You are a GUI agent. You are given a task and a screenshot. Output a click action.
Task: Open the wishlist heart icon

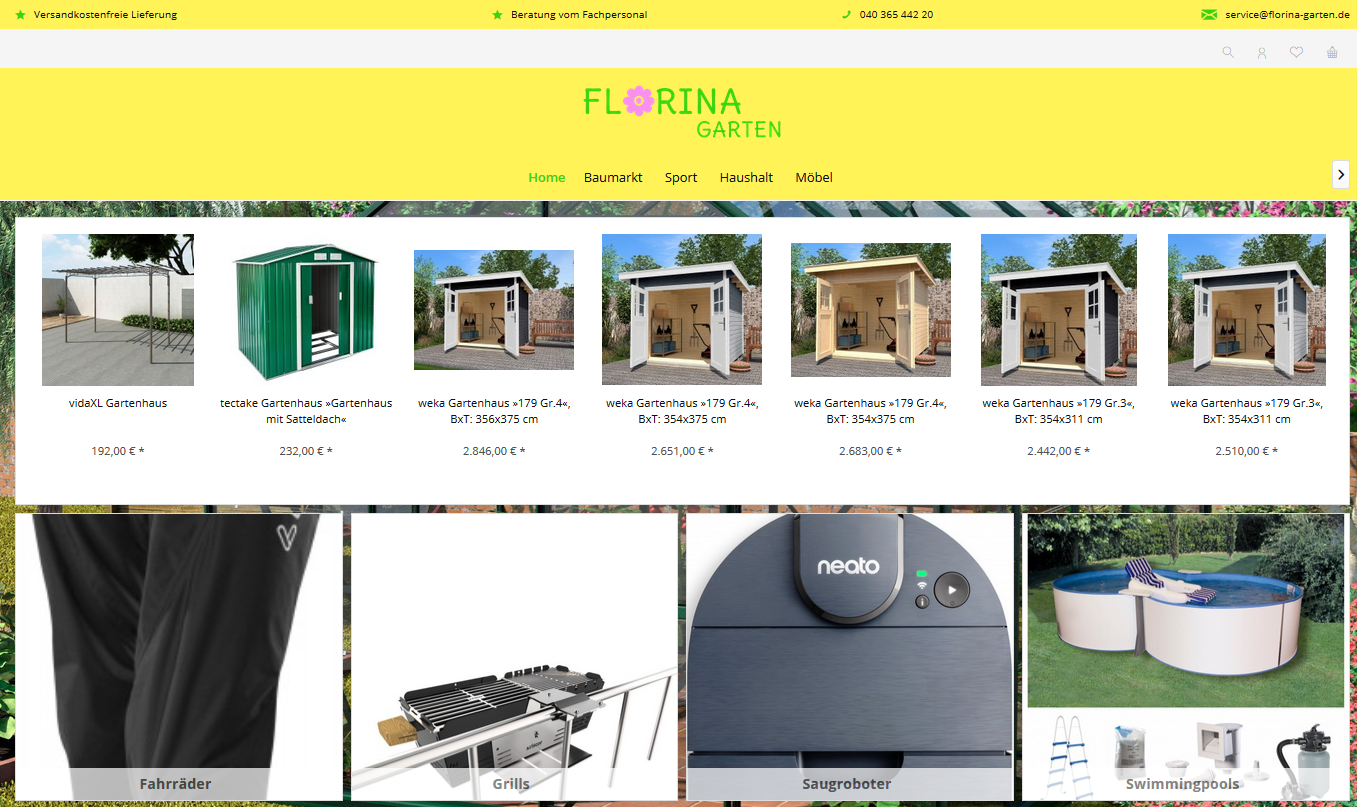point(1296,53)
